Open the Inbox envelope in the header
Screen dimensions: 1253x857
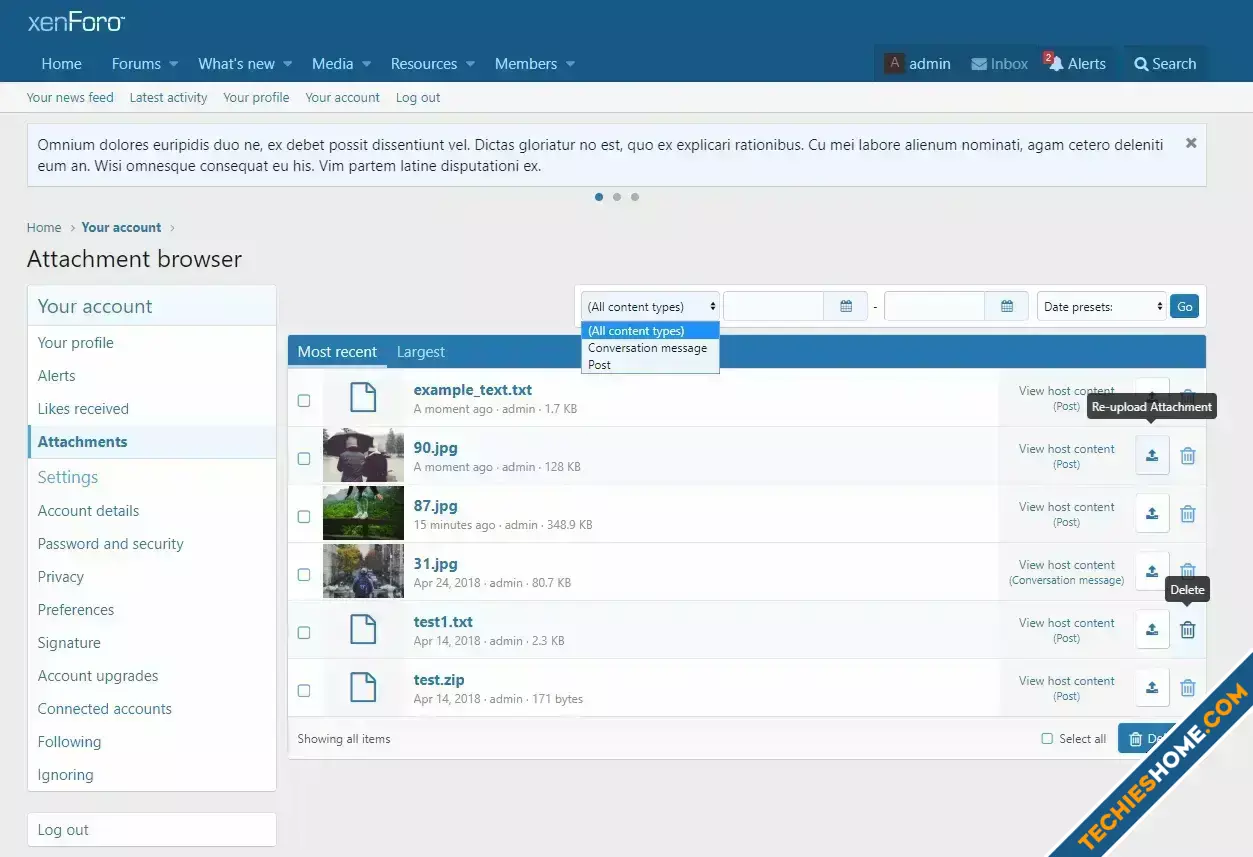pos(1000,64)
